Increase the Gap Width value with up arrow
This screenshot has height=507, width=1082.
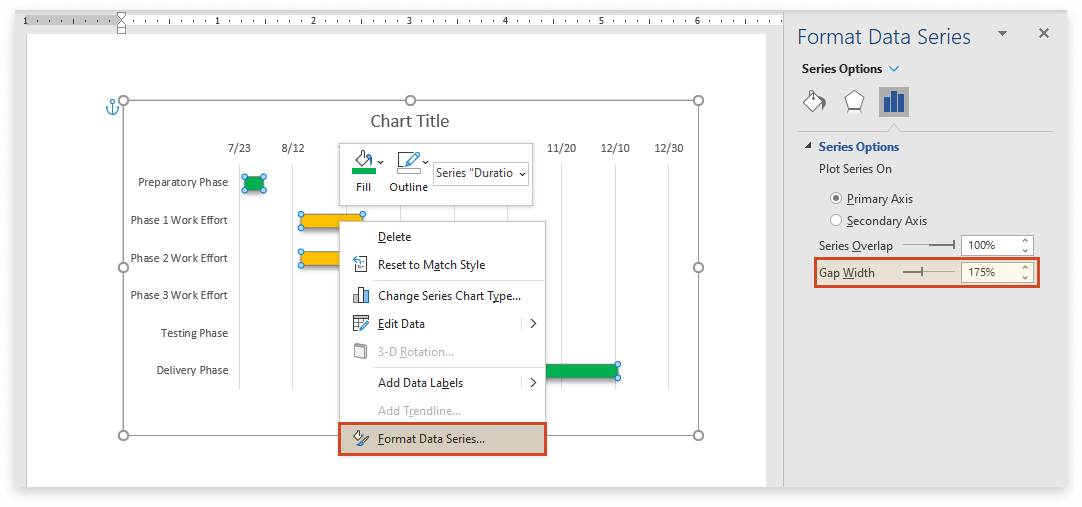click(x=1026, y=268)
